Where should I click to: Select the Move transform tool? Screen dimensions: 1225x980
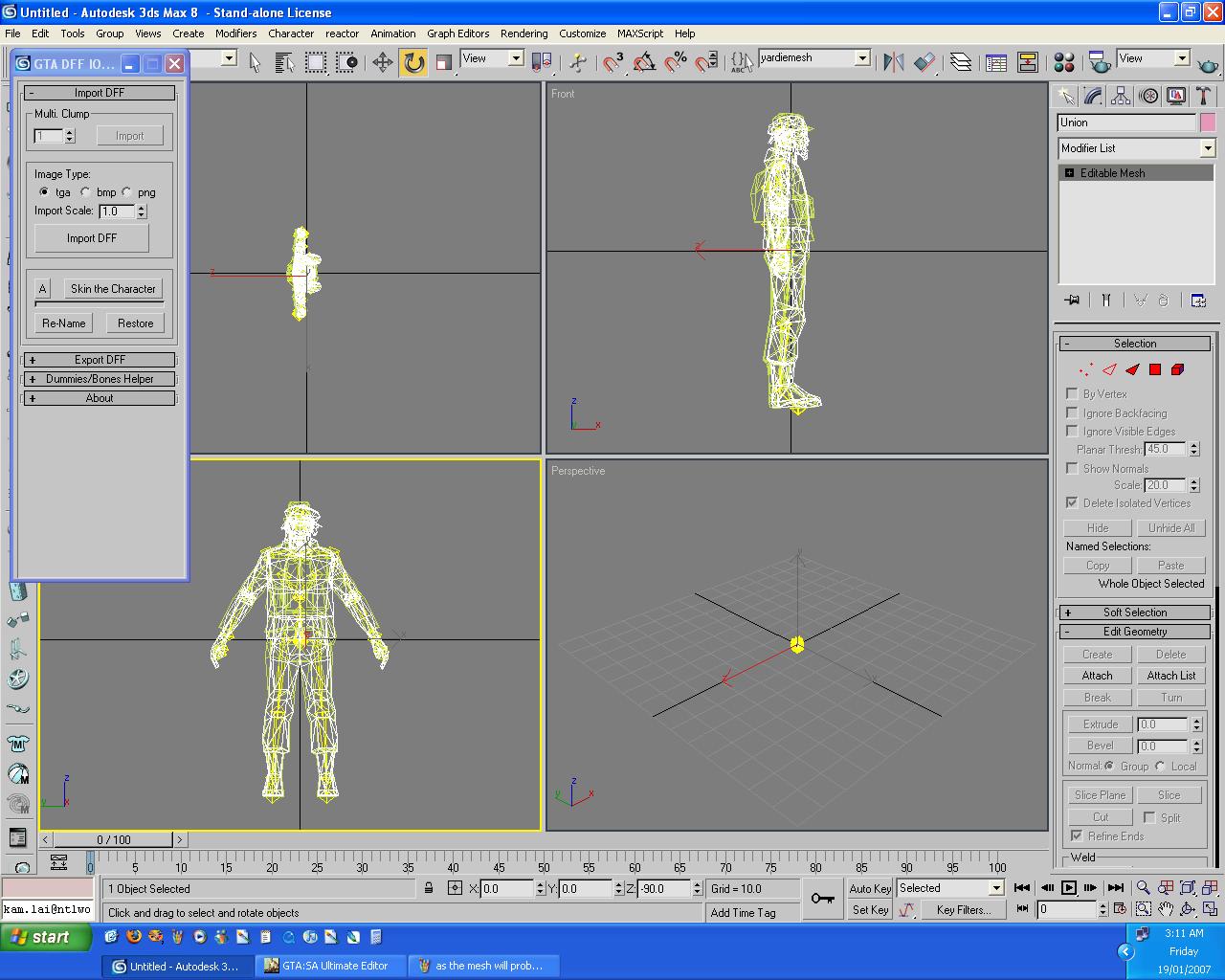tap(382, 62)
